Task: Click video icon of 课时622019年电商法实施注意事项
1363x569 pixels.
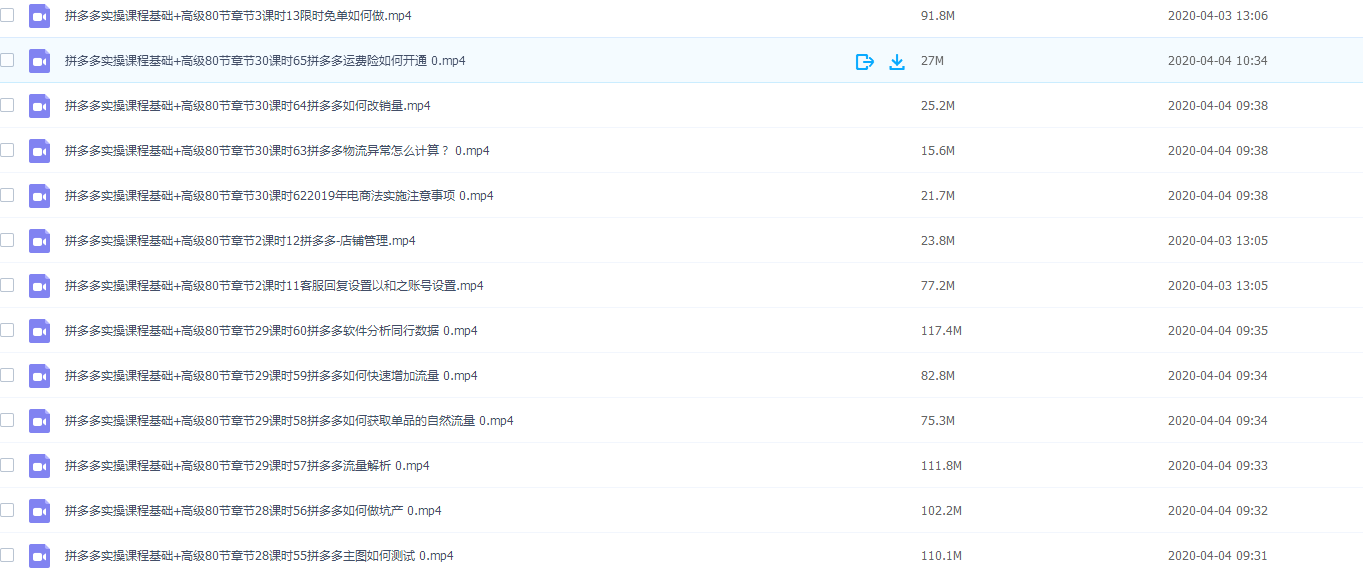Action: click(x=39, y=196)
